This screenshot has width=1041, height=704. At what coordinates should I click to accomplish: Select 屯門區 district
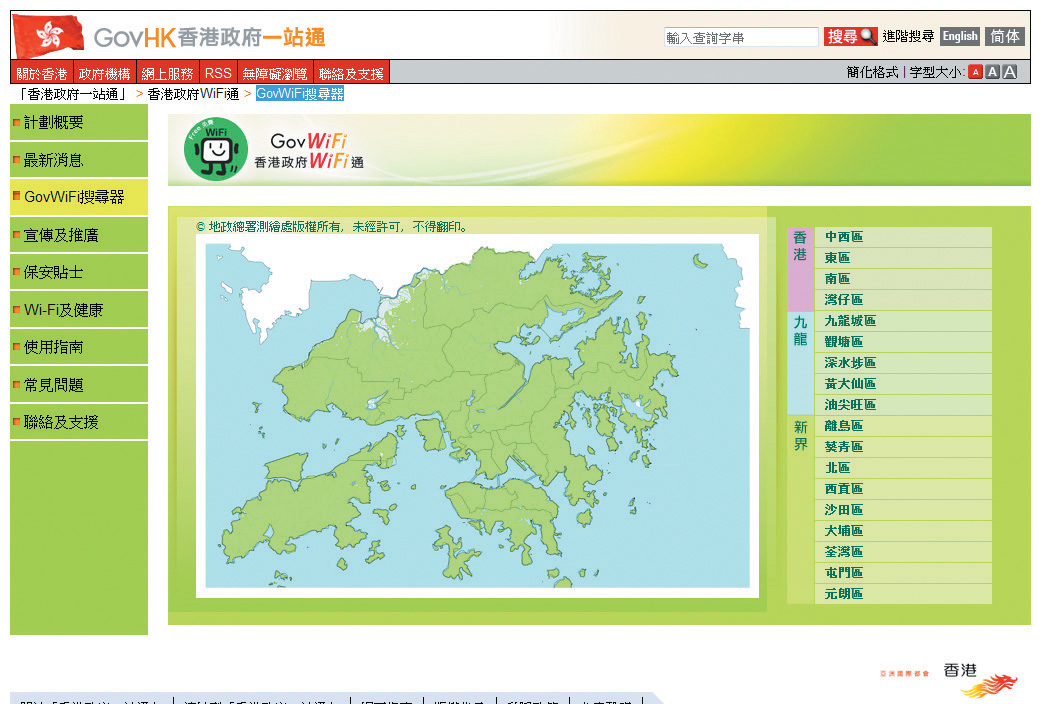[x=903, y=573]
